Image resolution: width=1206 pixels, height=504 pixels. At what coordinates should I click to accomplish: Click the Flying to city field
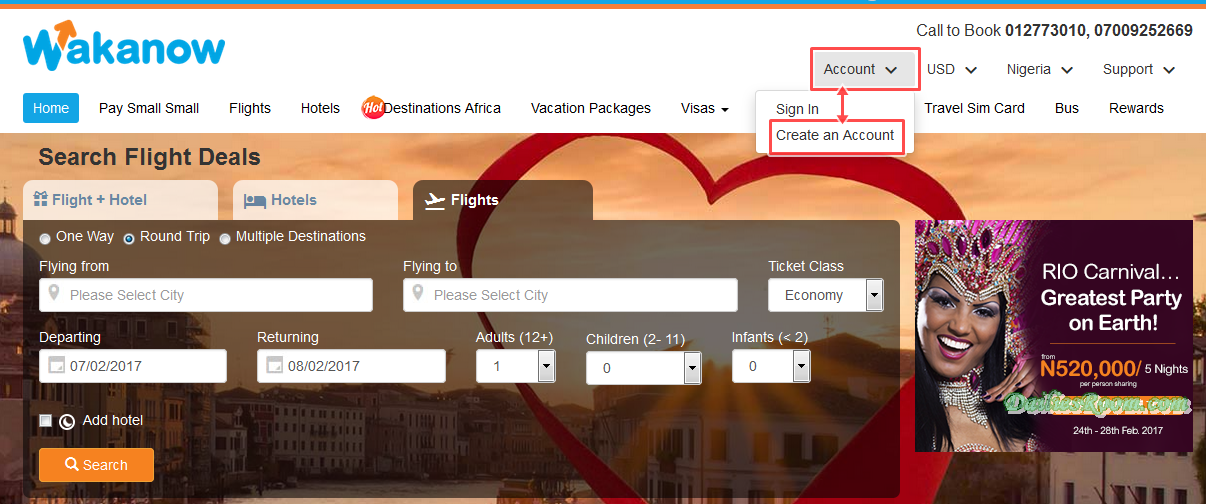tap(570, 295)
